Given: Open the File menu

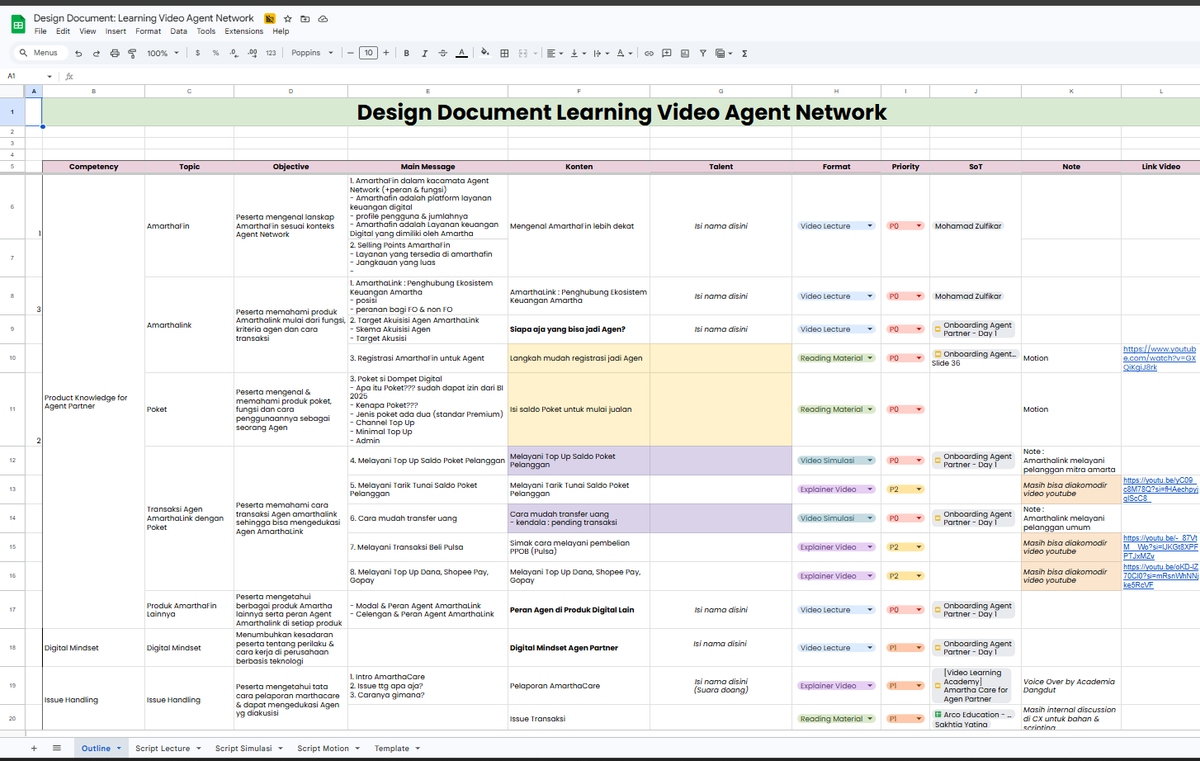Looking at the screenshot, I should 41,31.
